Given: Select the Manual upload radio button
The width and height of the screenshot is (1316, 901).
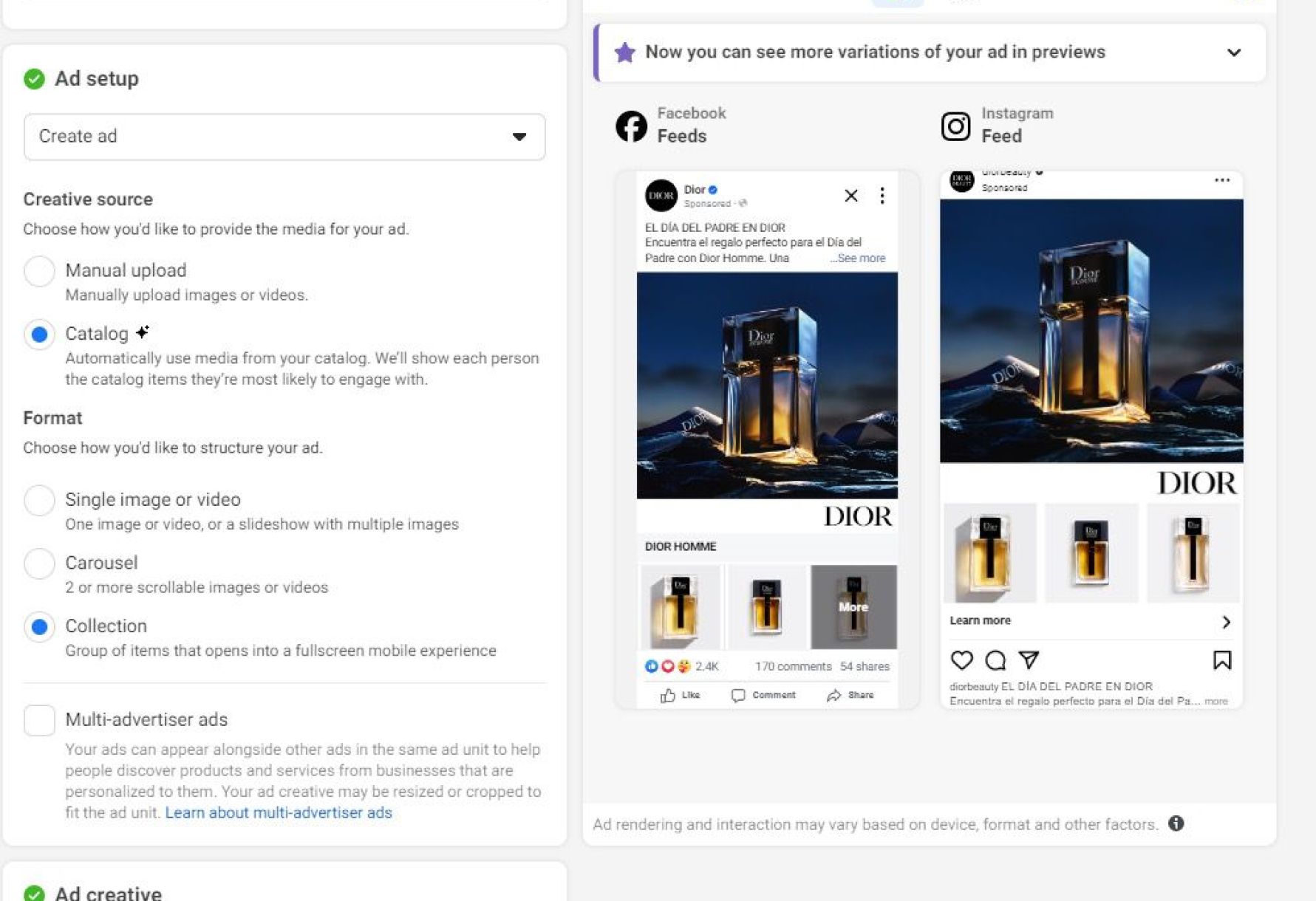Looking at the screenshot, I should 39,271.
